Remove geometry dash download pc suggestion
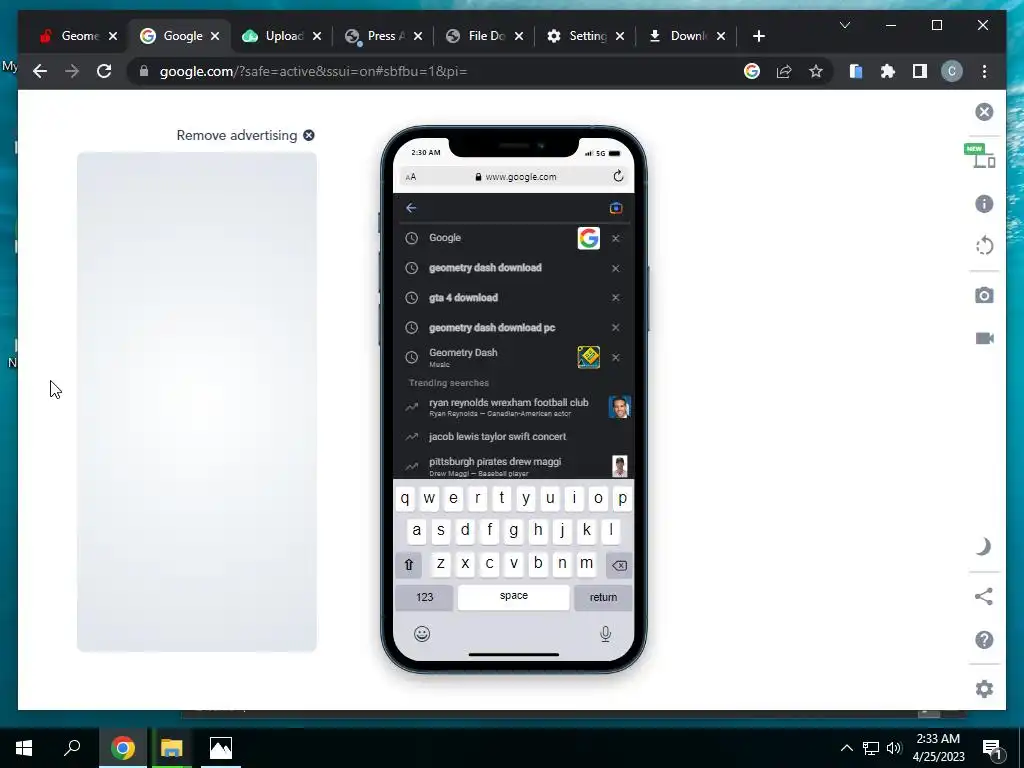This screenshot has width=1024, height=768. coord(615,328)
